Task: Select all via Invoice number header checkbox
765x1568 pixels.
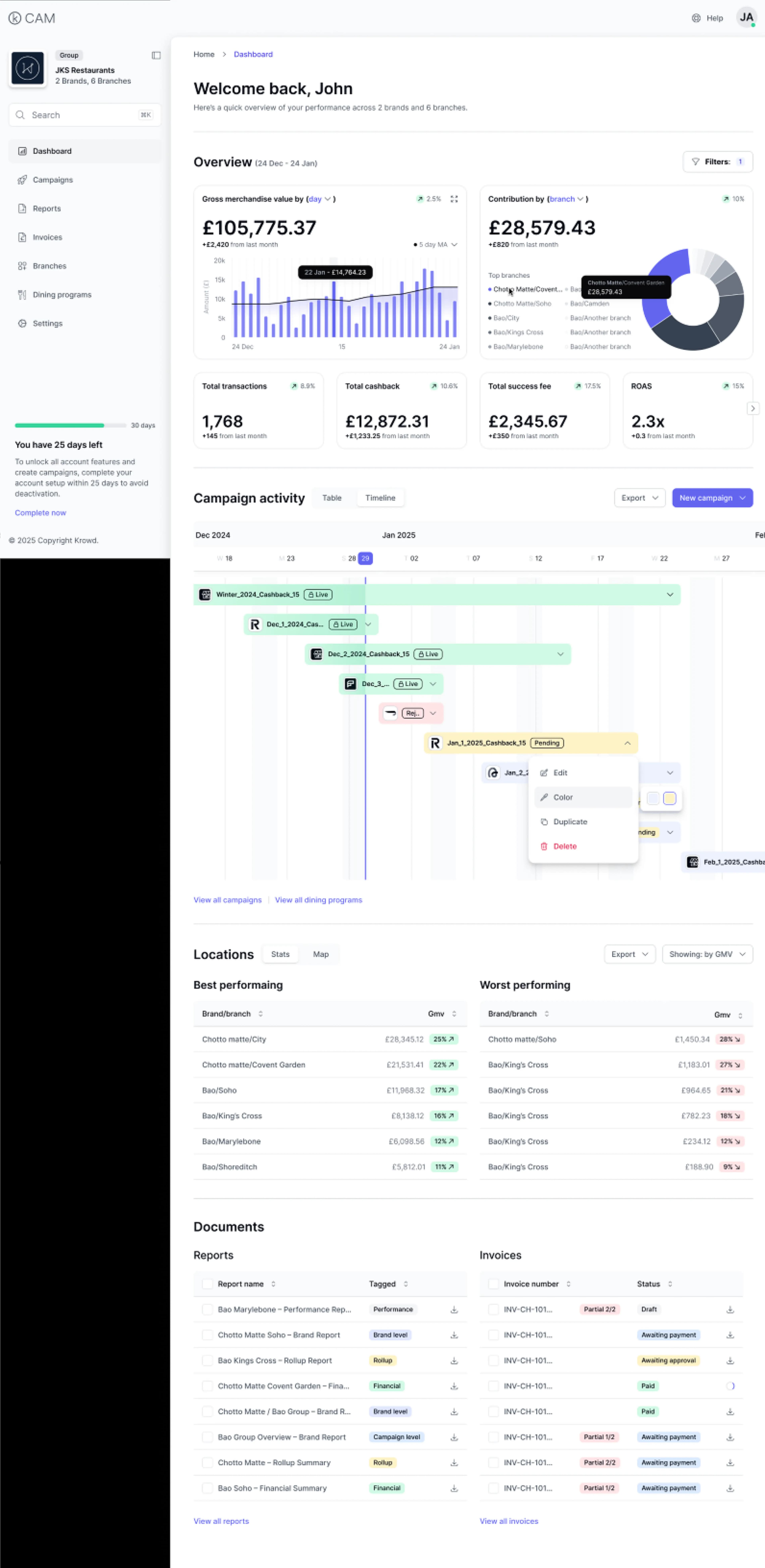Action: 493,1284
